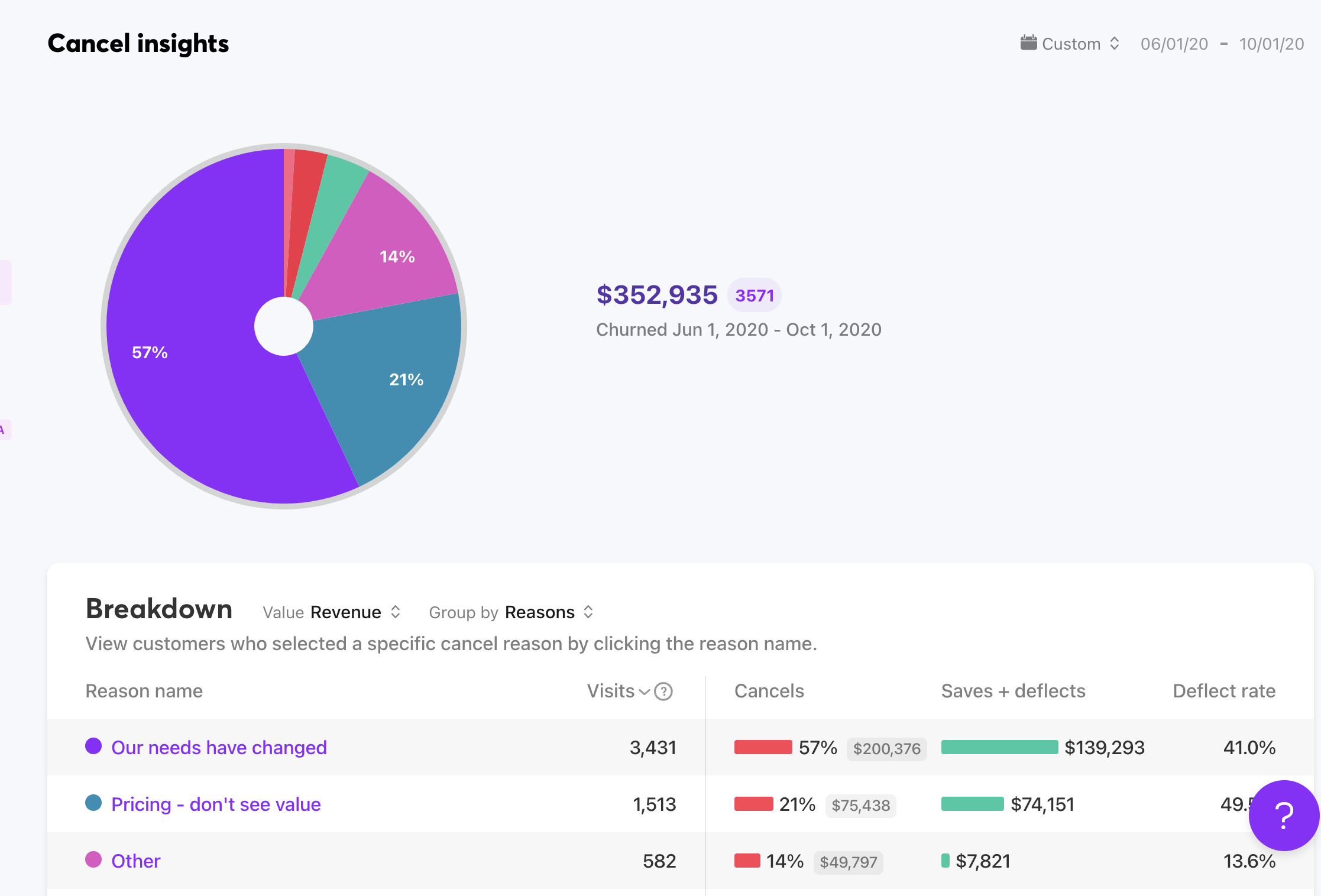Sort by the Visits column chevron
This screenshot has height=896, width=1321.
[x=645, y=692]
